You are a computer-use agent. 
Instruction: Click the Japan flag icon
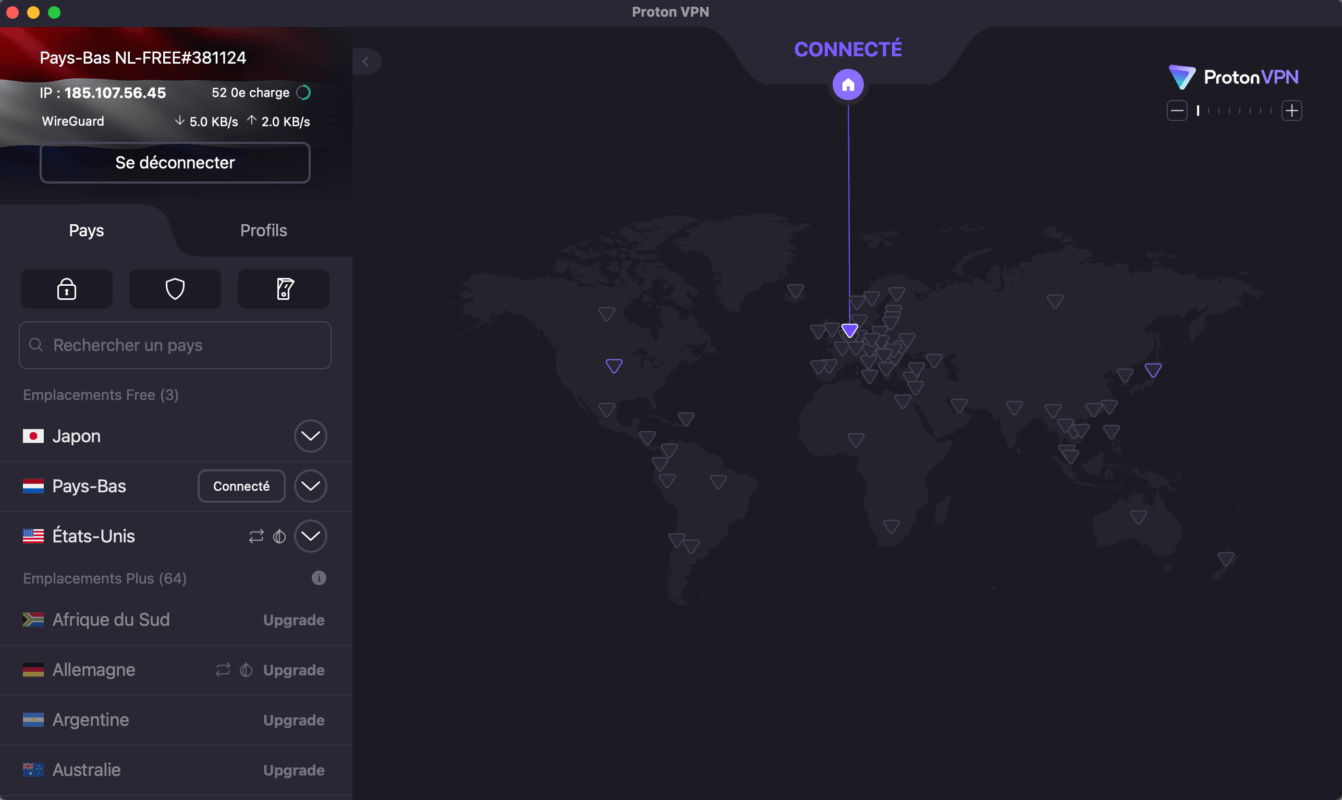point(33,436)
